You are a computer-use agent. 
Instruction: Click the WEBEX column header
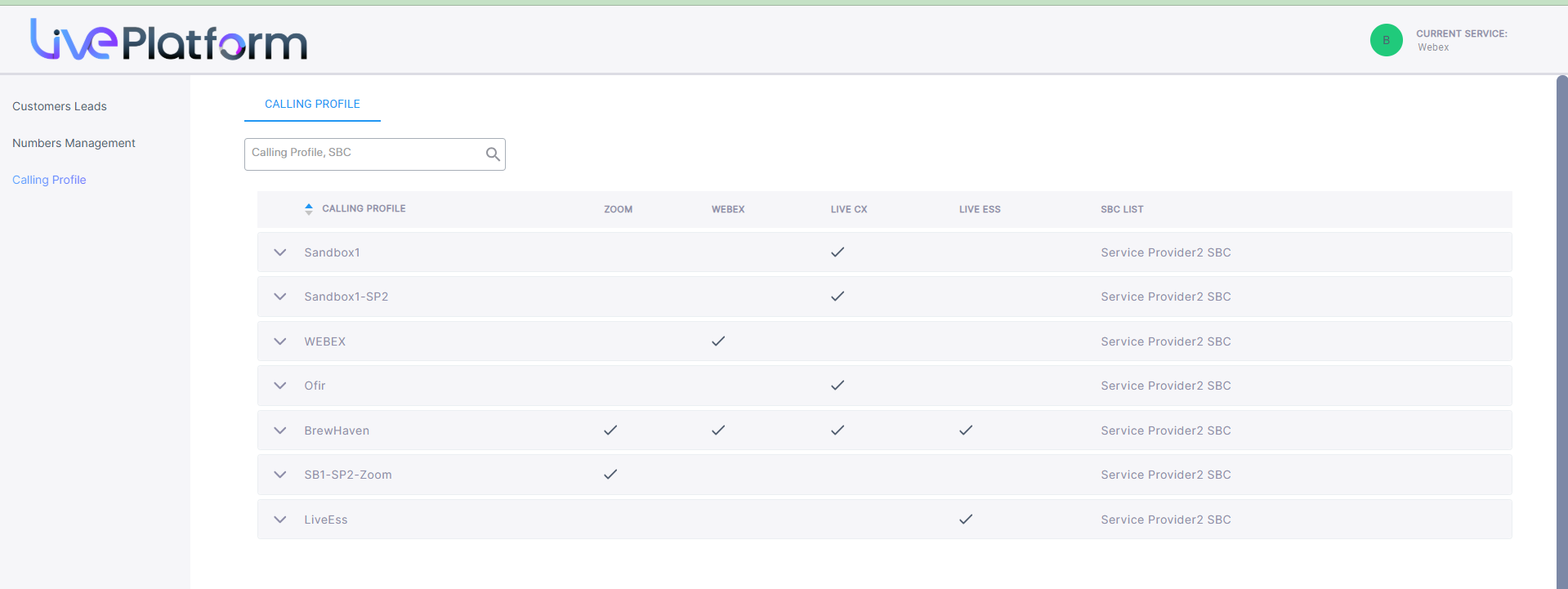728,209
